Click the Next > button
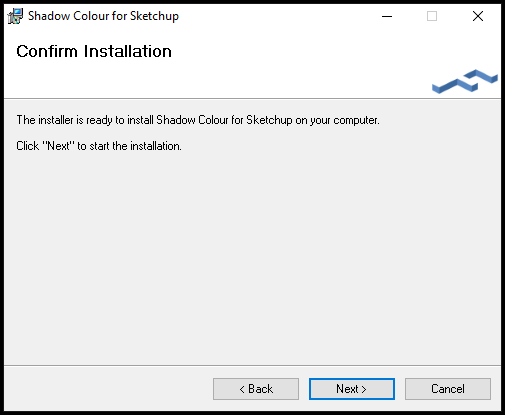 352,389
